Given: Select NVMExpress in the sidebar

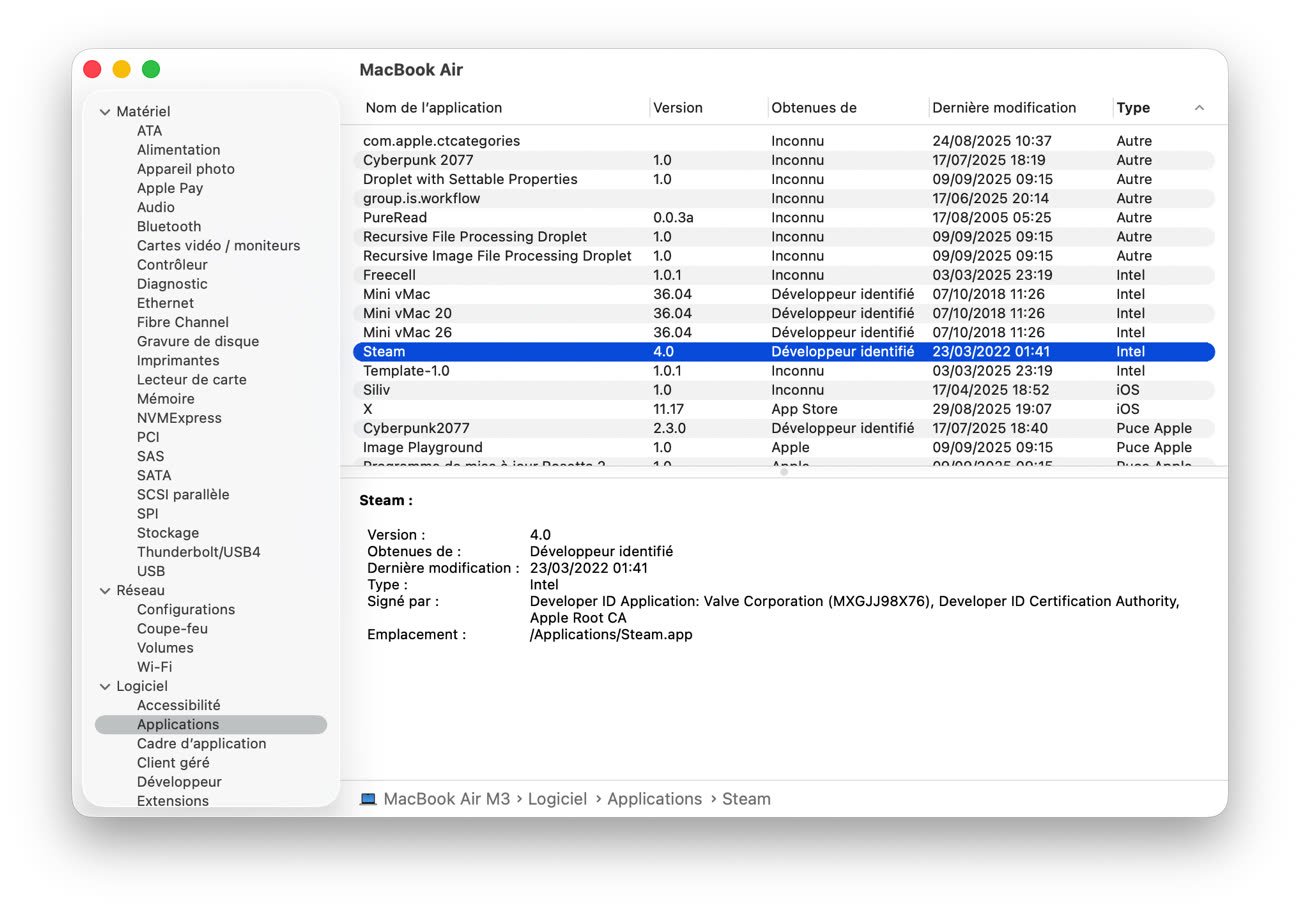Looking at the screenshot, I should (x=179, y=418).
